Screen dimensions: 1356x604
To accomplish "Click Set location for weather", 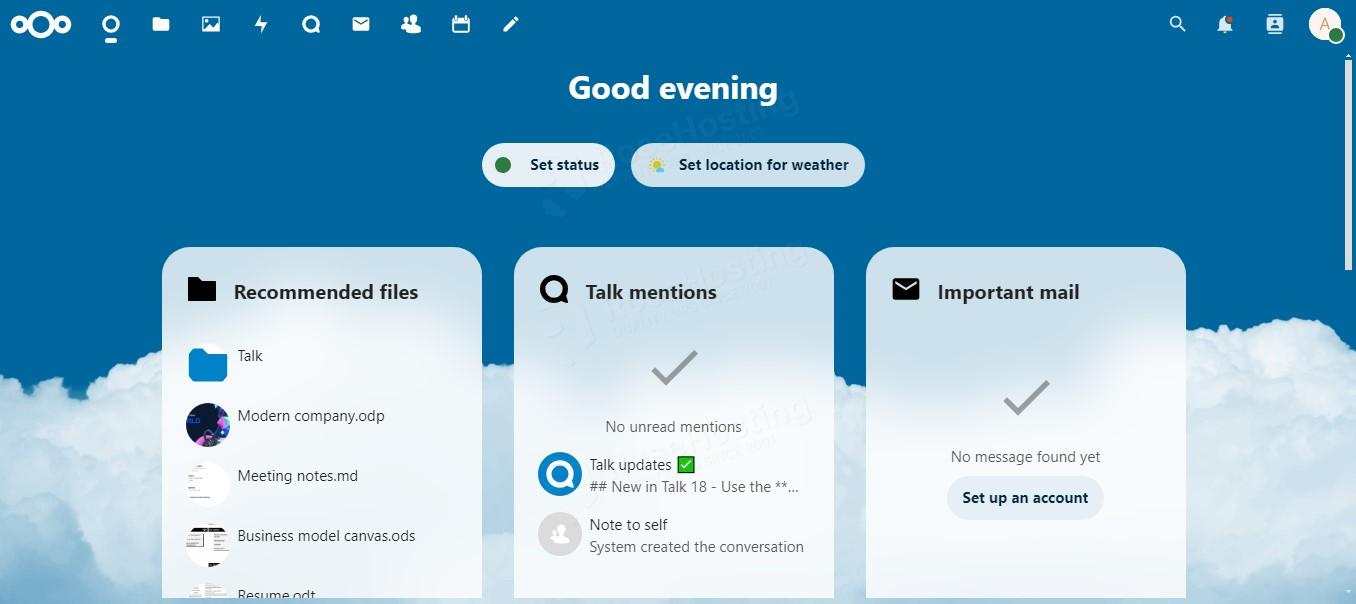I will (747, 164).
